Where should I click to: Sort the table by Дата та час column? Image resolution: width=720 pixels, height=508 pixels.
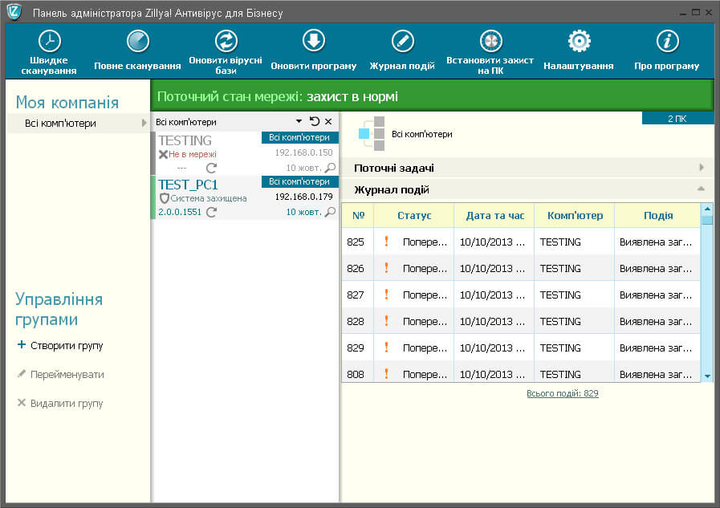[494, 215]
